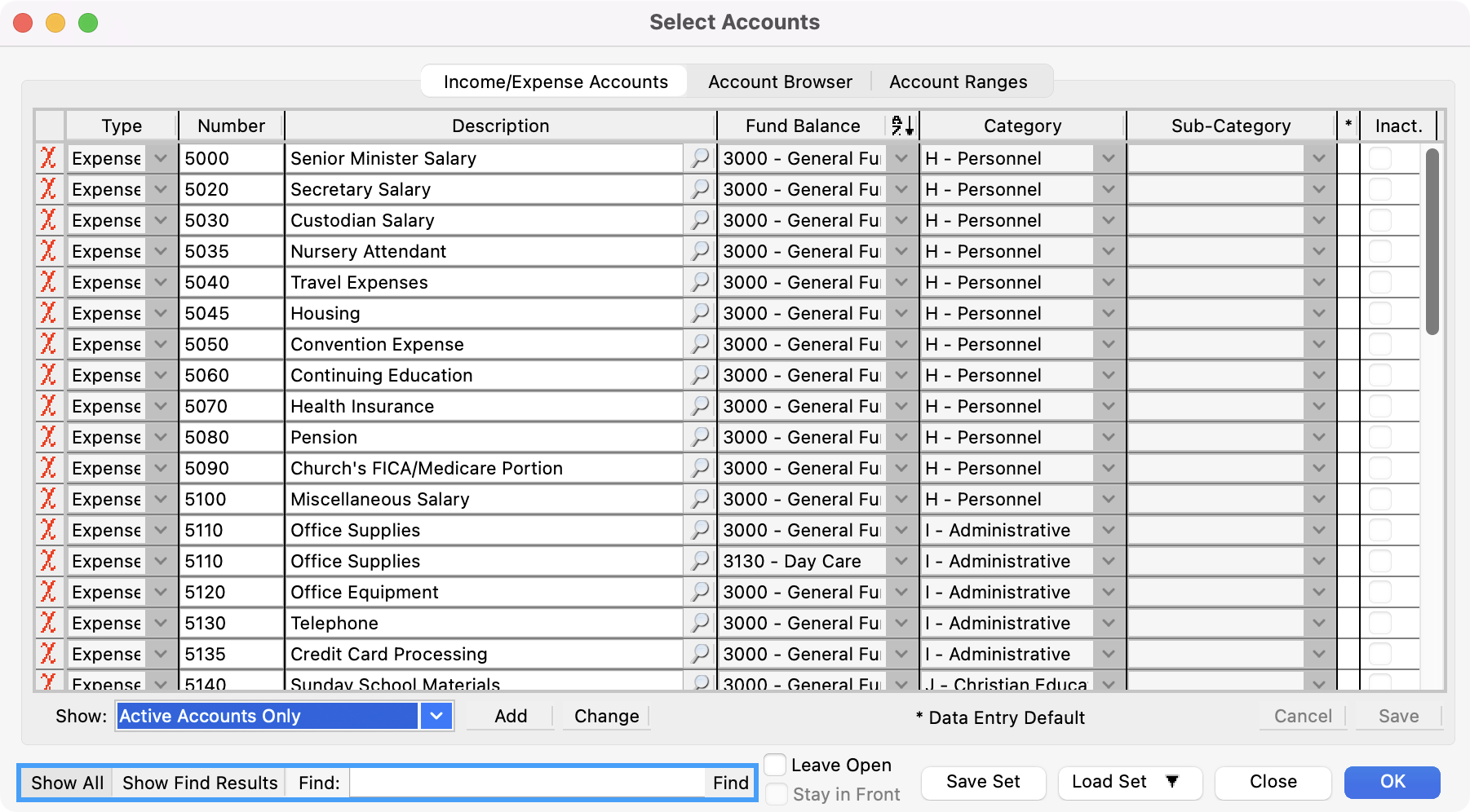Image resolution: width=1470 pixels, height=812 pixels.
Task: Click the red delete X for Senior Minister Salary
Action: pyautogui.click(x=49, y=158)
